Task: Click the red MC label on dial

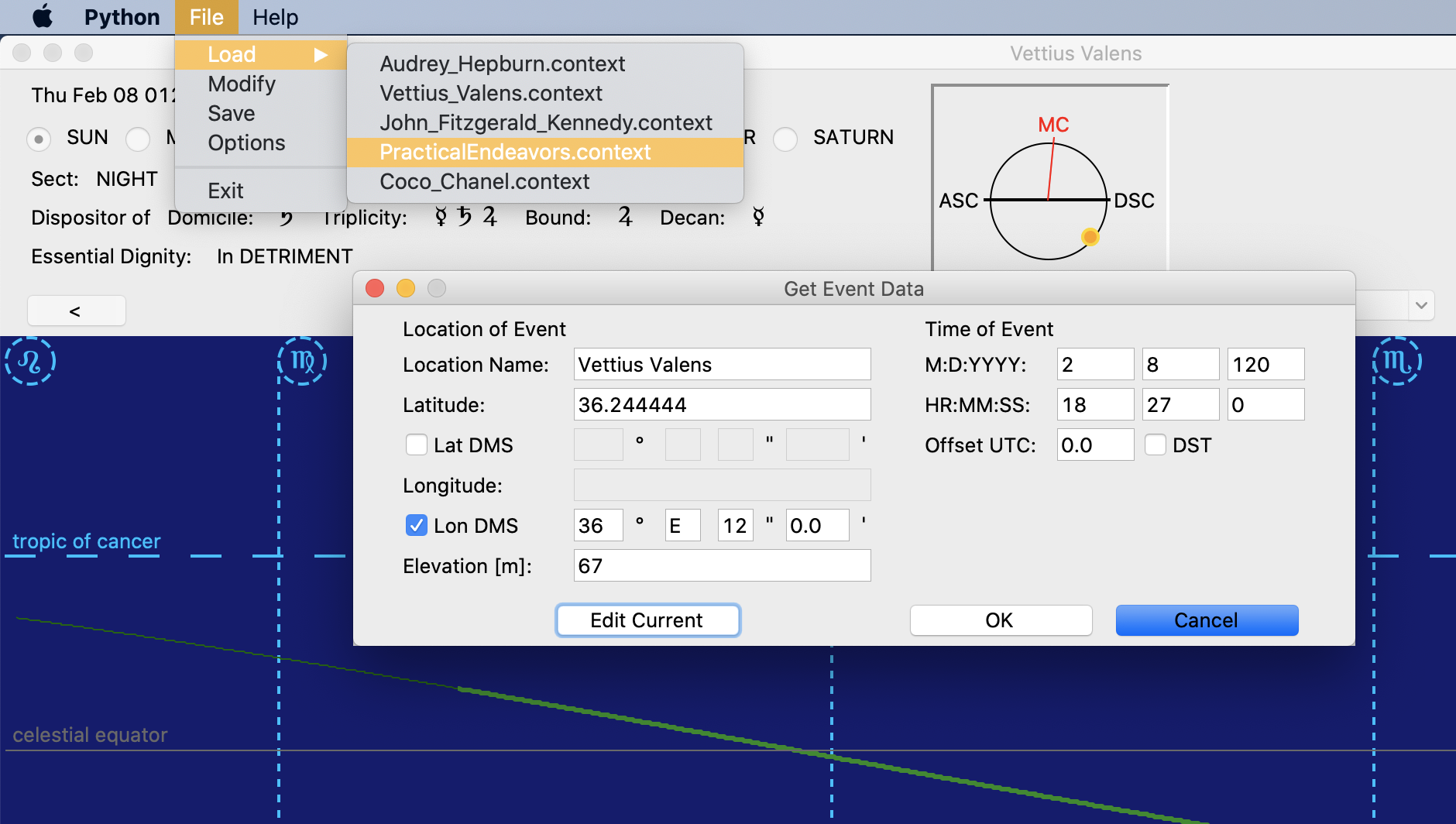Action: tap(1053, 125)
